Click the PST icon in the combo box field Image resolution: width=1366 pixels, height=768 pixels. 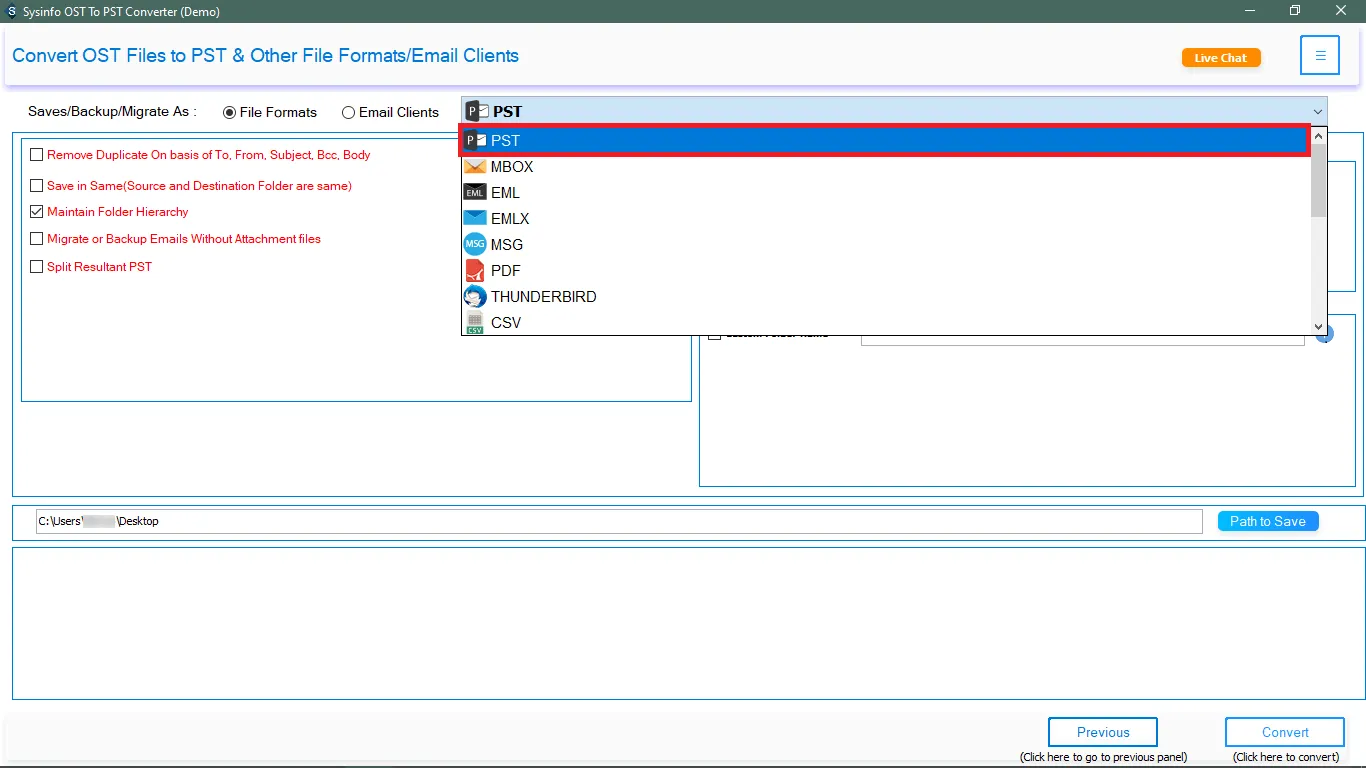point(477,111)
